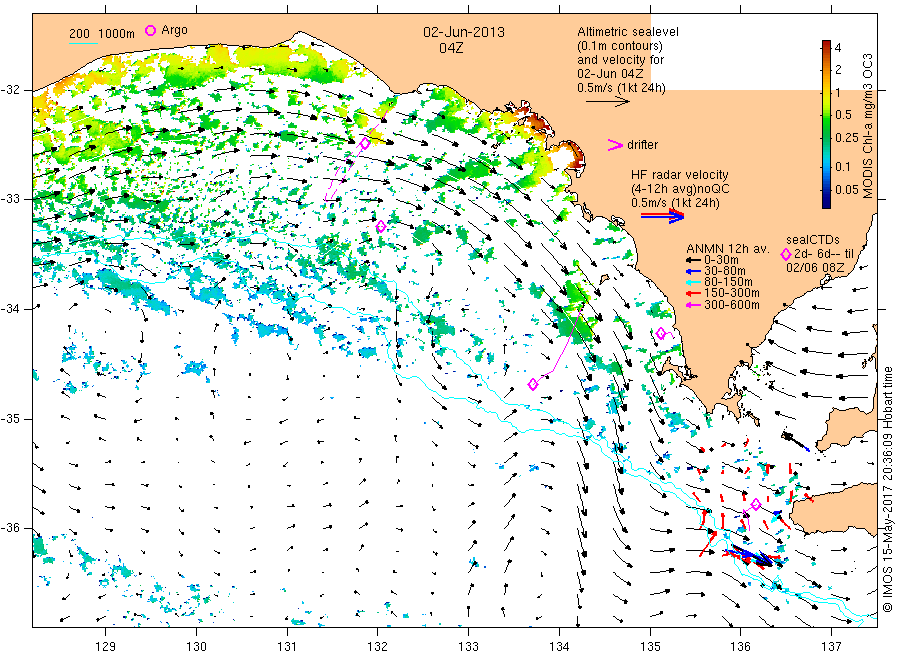Click the '137' longitude axis label

(832, 647)
